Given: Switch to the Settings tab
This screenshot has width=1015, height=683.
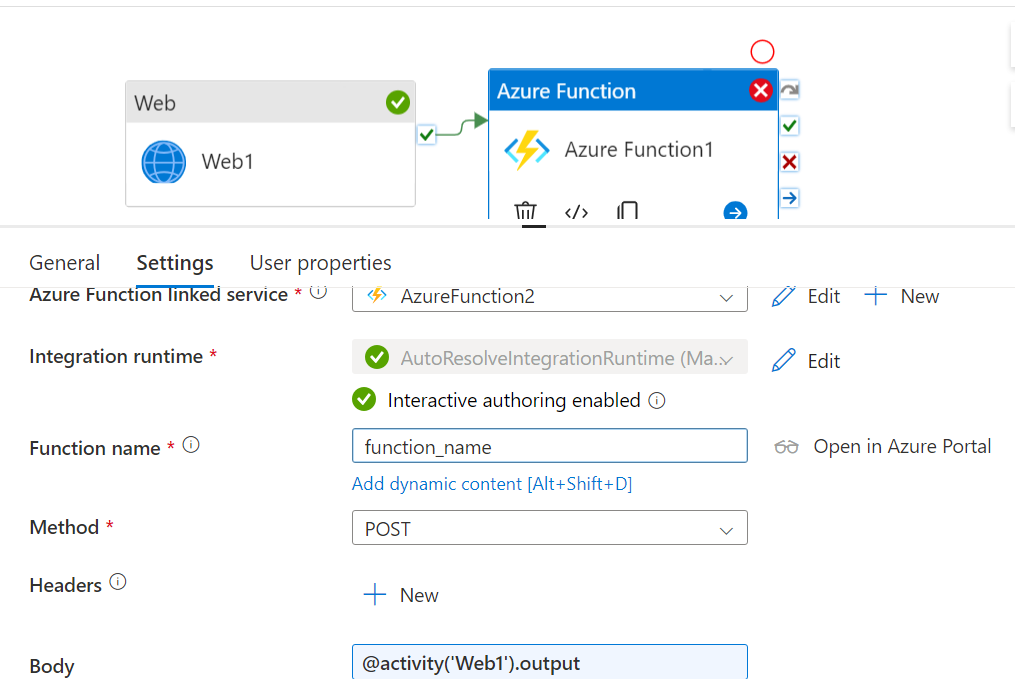Looking at the screenshot, I should pos(175,263).
